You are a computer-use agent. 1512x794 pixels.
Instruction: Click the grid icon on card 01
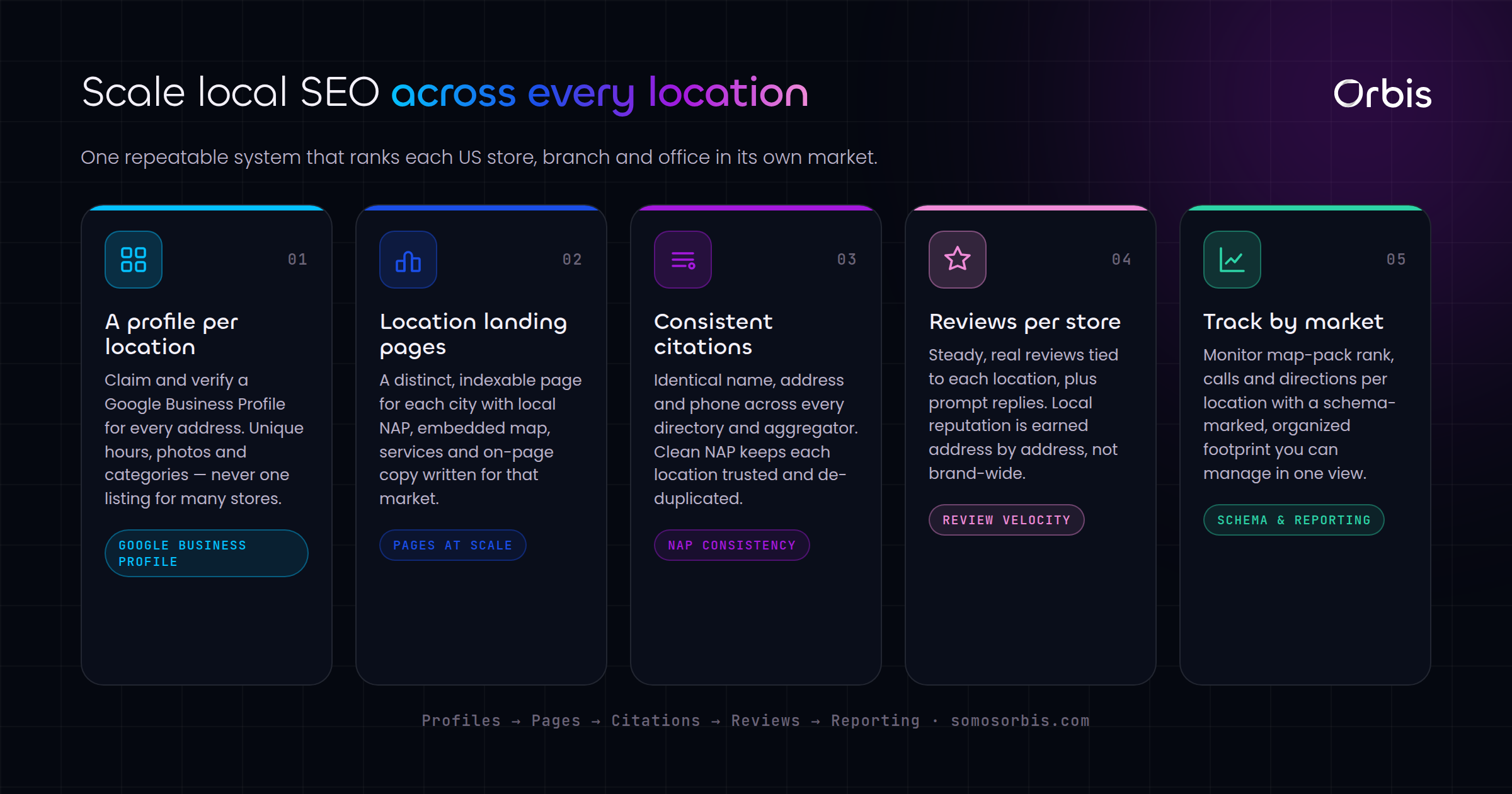(x=134, y=260)
